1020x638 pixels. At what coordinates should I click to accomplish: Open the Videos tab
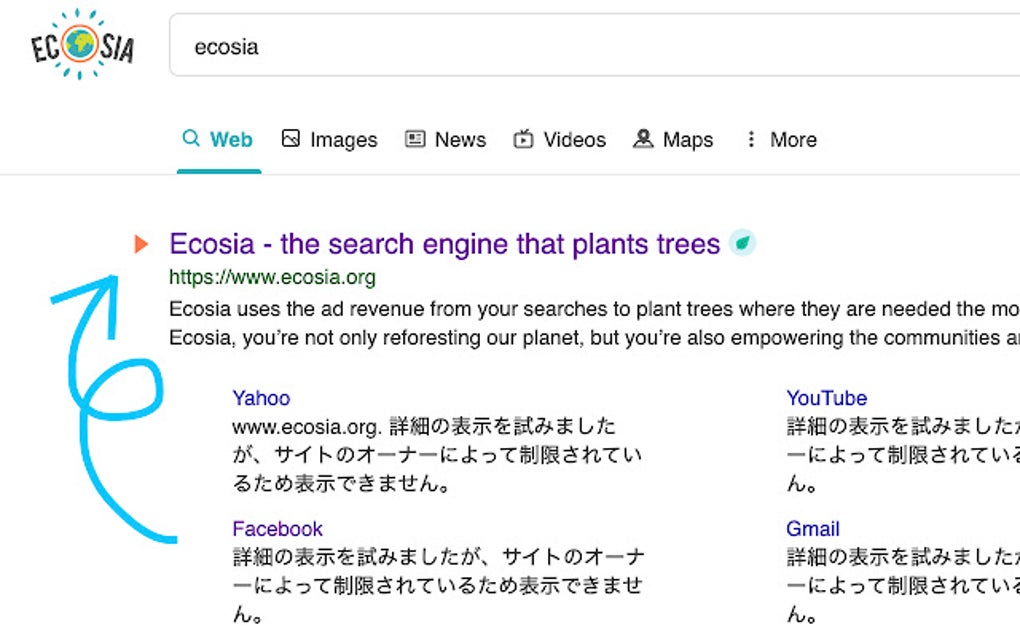click(574, 139)
